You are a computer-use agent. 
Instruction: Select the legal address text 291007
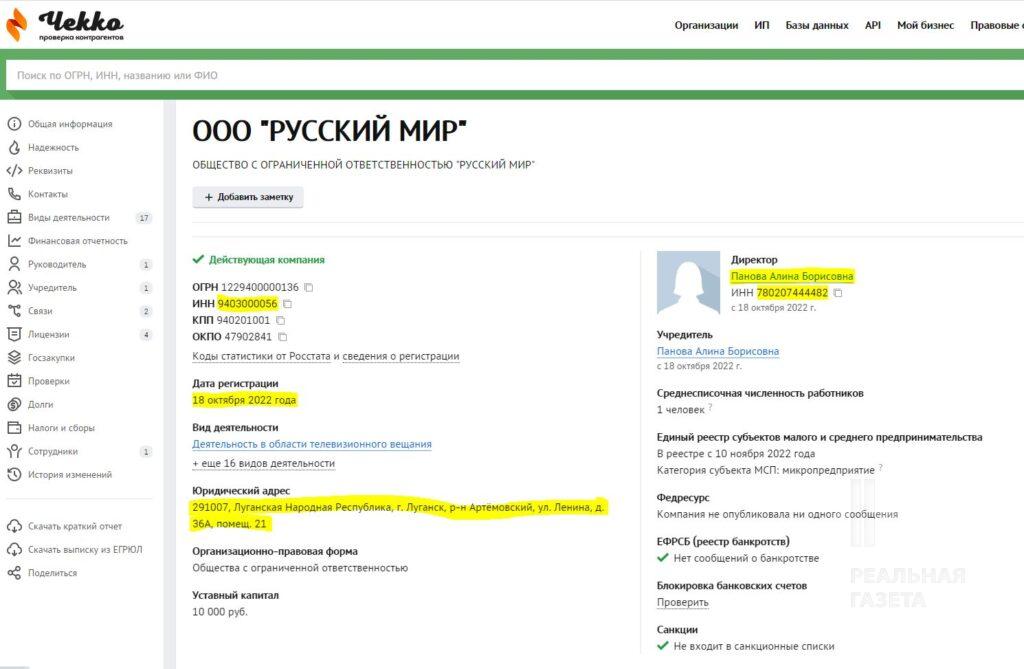pos(398,515)
